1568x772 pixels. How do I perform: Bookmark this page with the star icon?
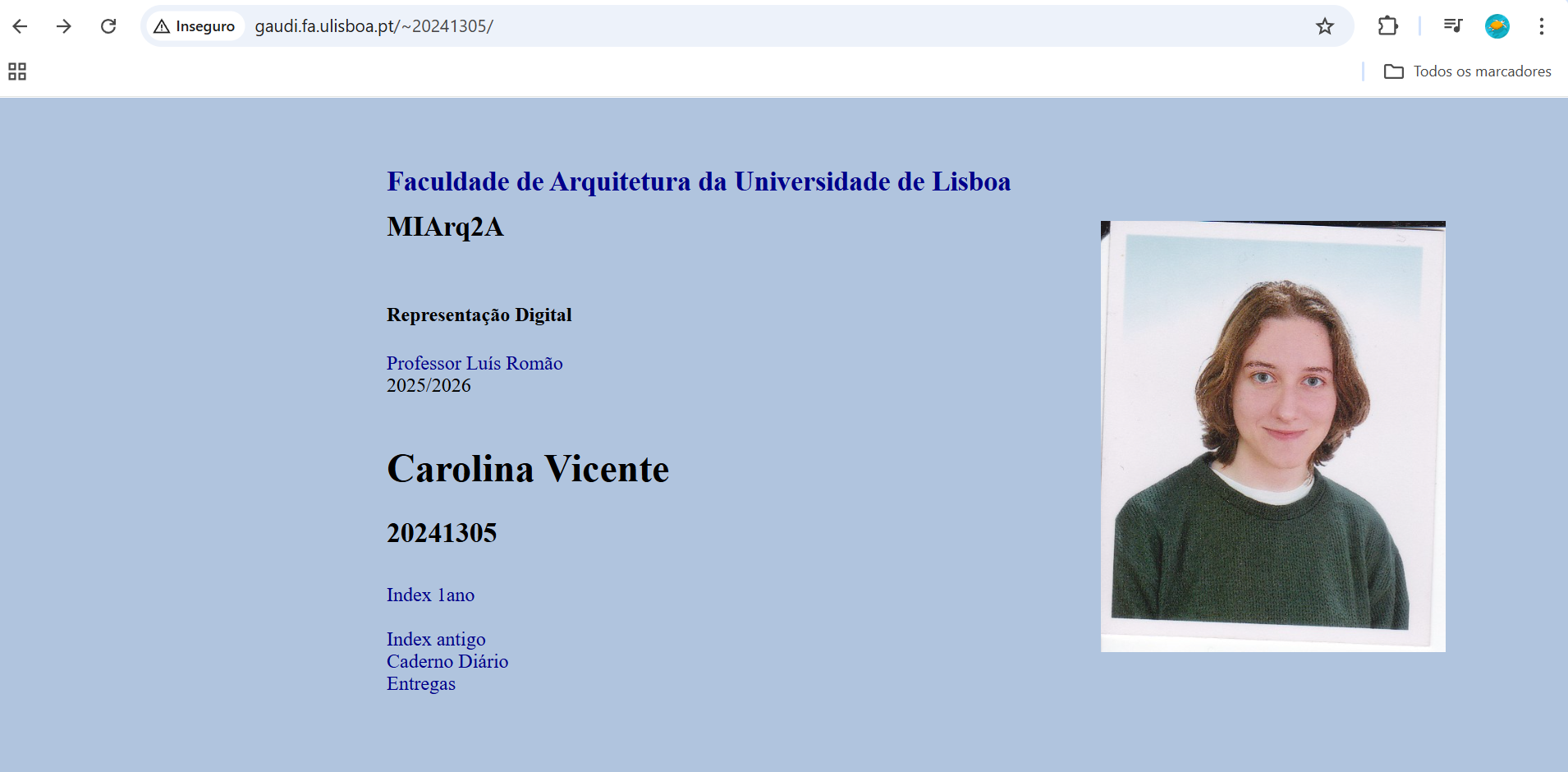[x=1324, y=26]
